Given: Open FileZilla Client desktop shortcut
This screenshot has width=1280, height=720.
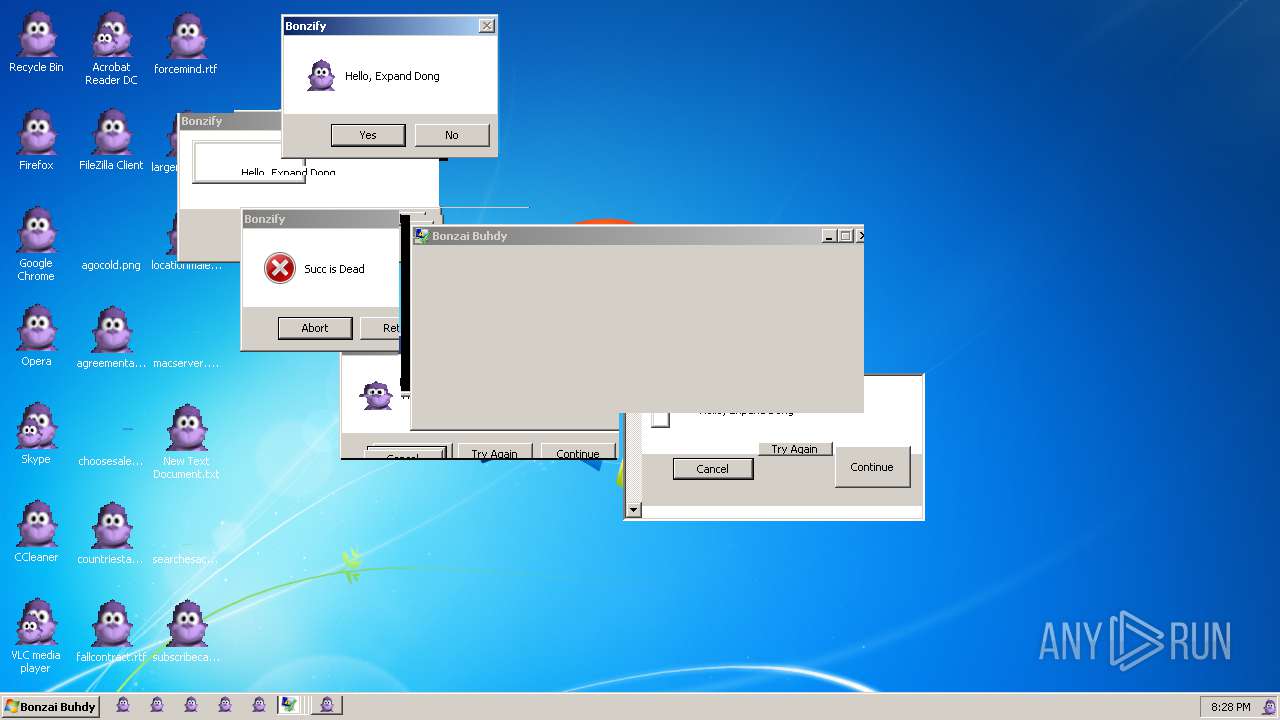Looking at the screenshot, I should (x=111, y=141).
